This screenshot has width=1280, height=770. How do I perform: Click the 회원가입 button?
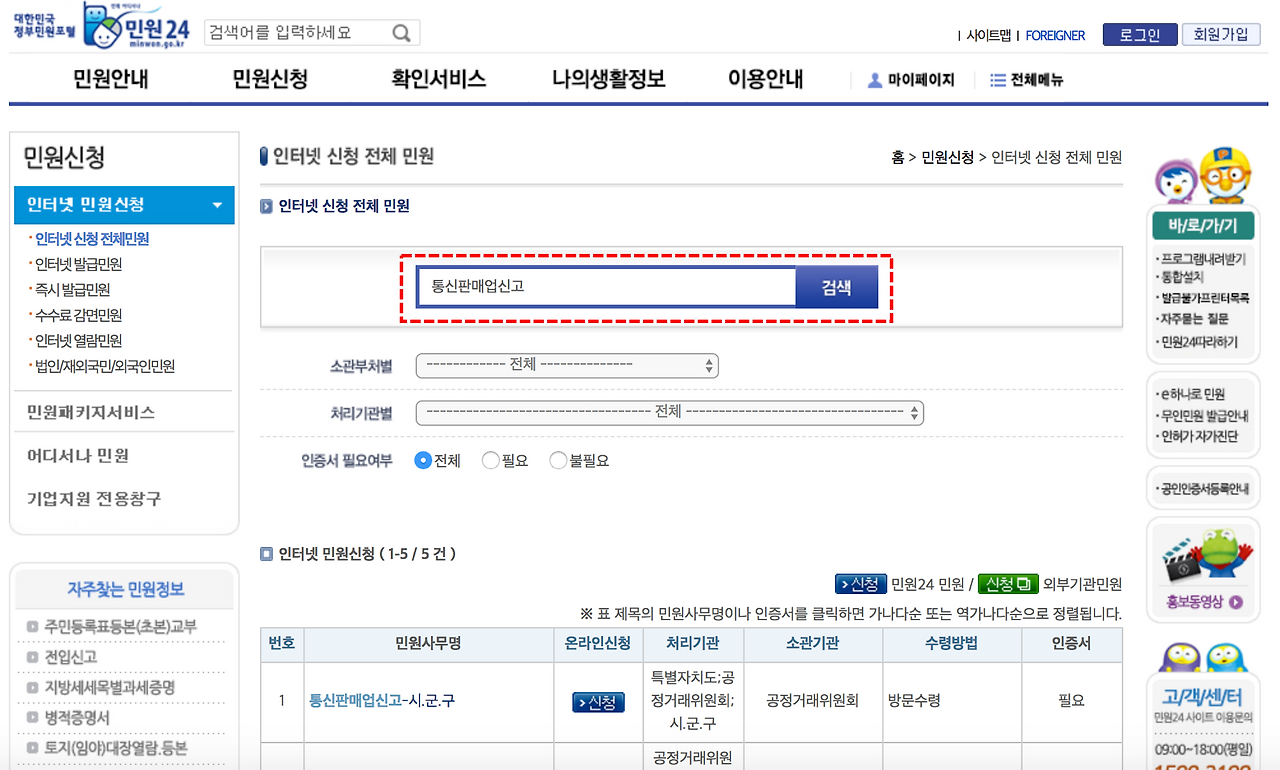1221,35
